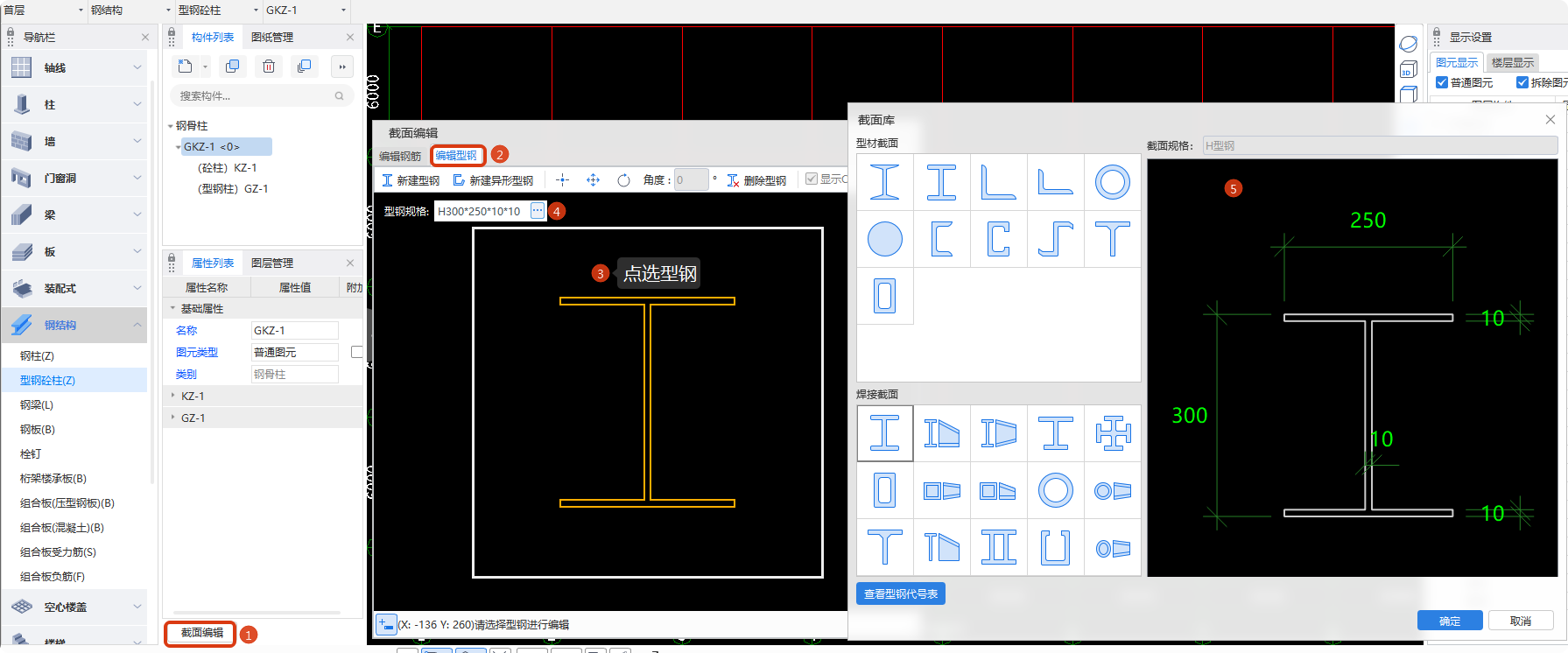Tick the checkbox in the 图元类型 row
This screenshot has height=653, width=1568.
pyautogui.click(x=356, y=352)
